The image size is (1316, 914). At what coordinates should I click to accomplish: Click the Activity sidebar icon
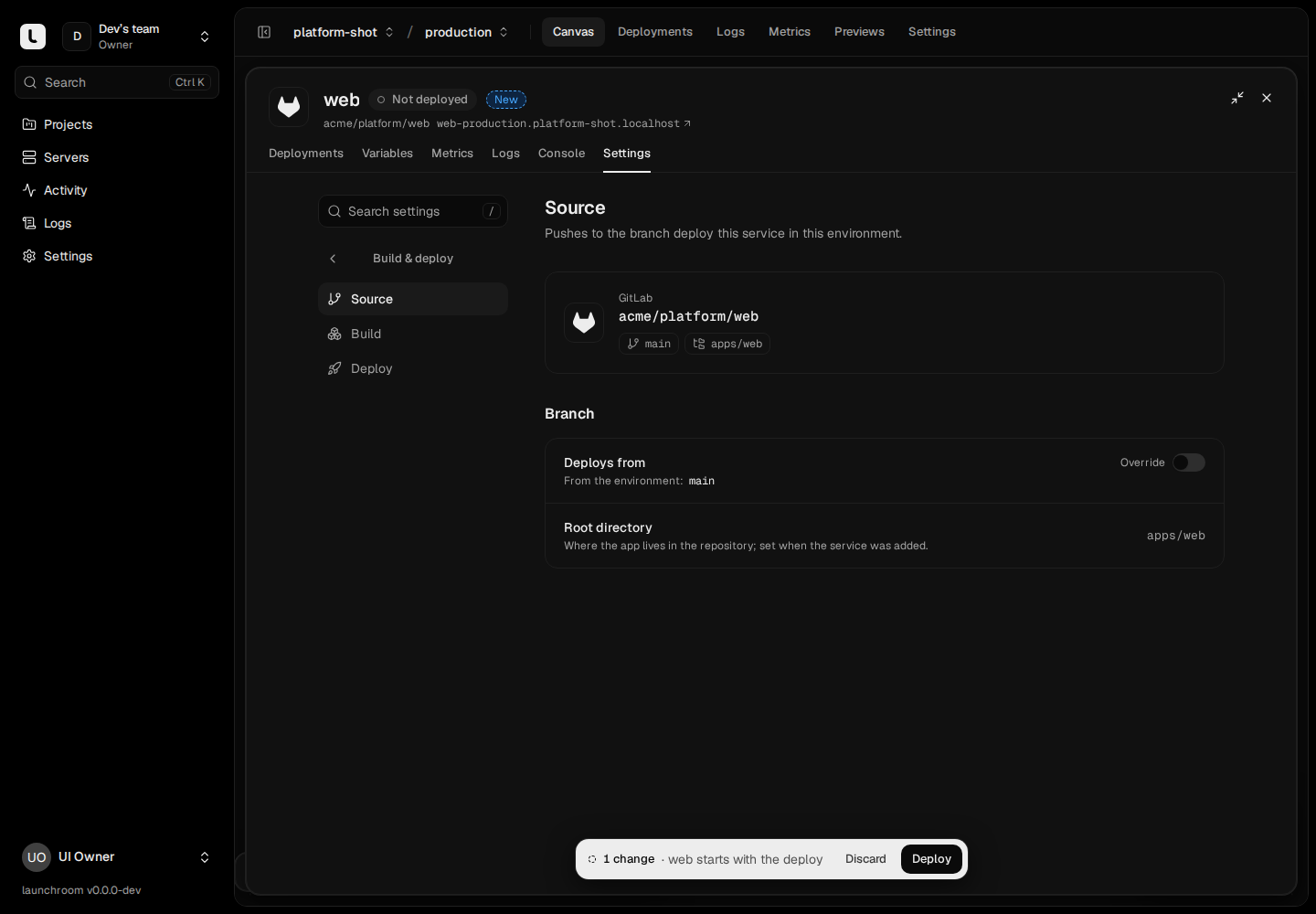(x=29, y=190)
